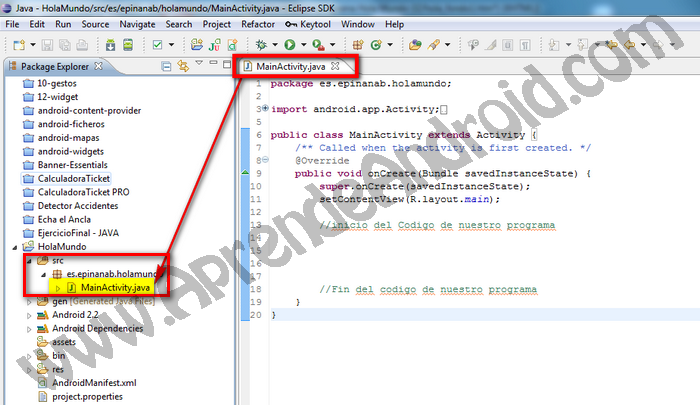The width and height of the screenshot is (700, 405).
Task: Open the External Tools dropdown arrow
Action: click(332, 45)
